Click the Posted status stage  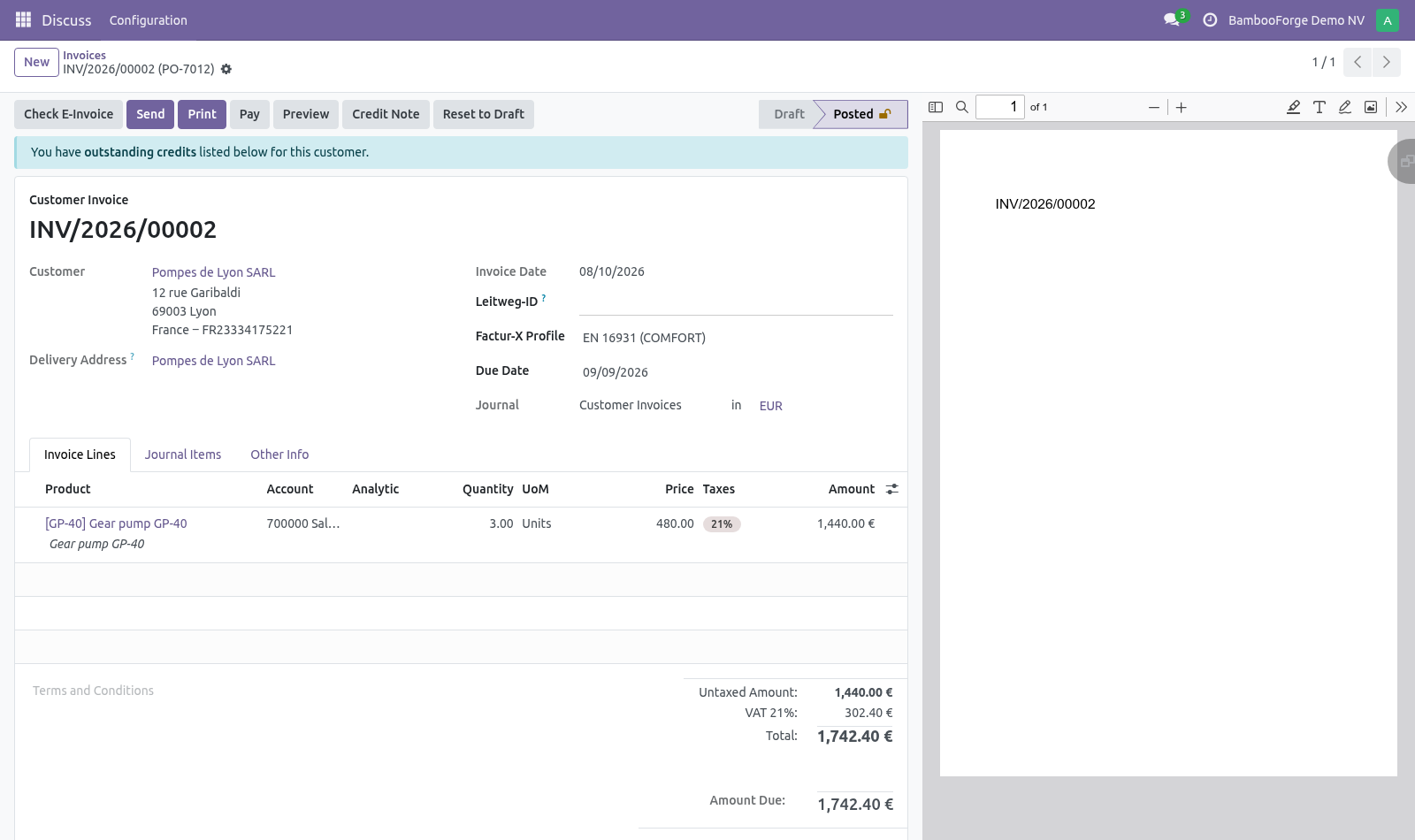[861, 114]
